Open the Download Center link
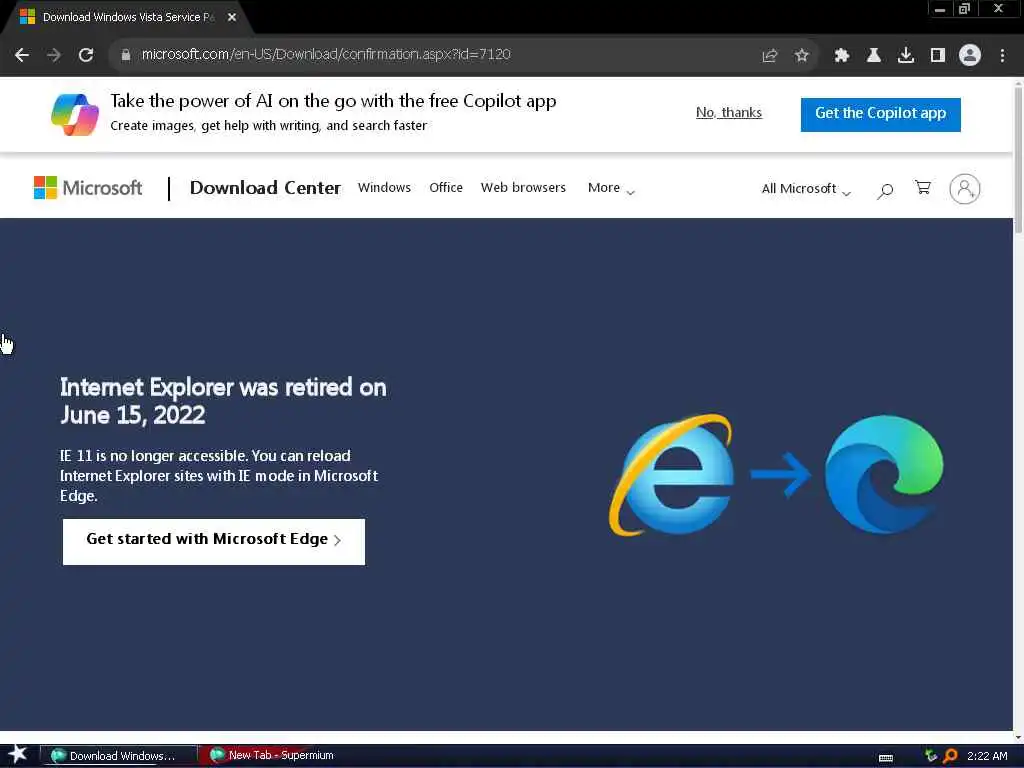This screenshot has width=1024, height=768. click(x=265, y=188)
